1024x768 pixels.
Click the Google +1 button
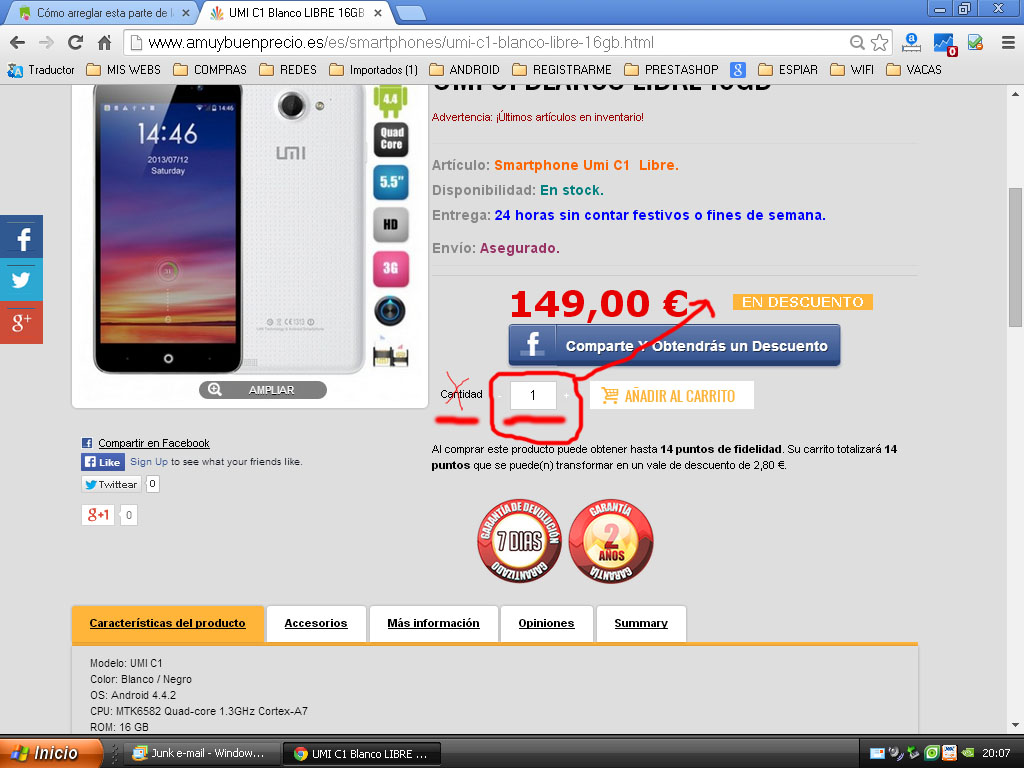coord(98,515)
